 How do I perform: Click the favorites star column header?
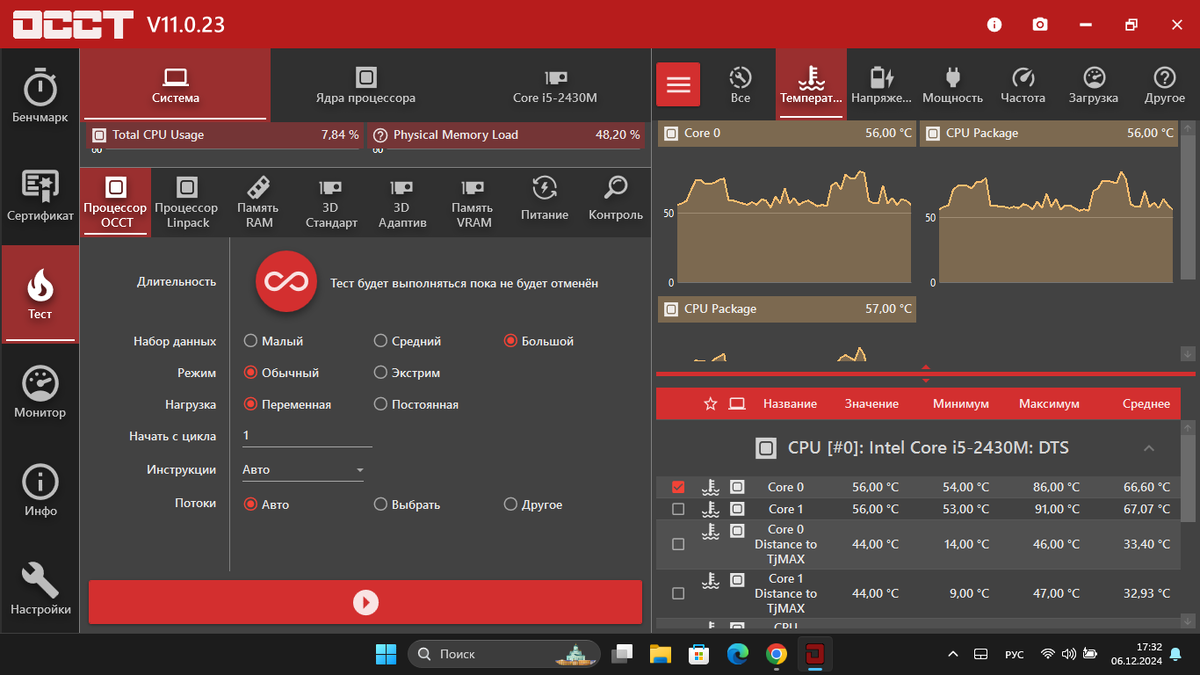[x=711, y=404]
